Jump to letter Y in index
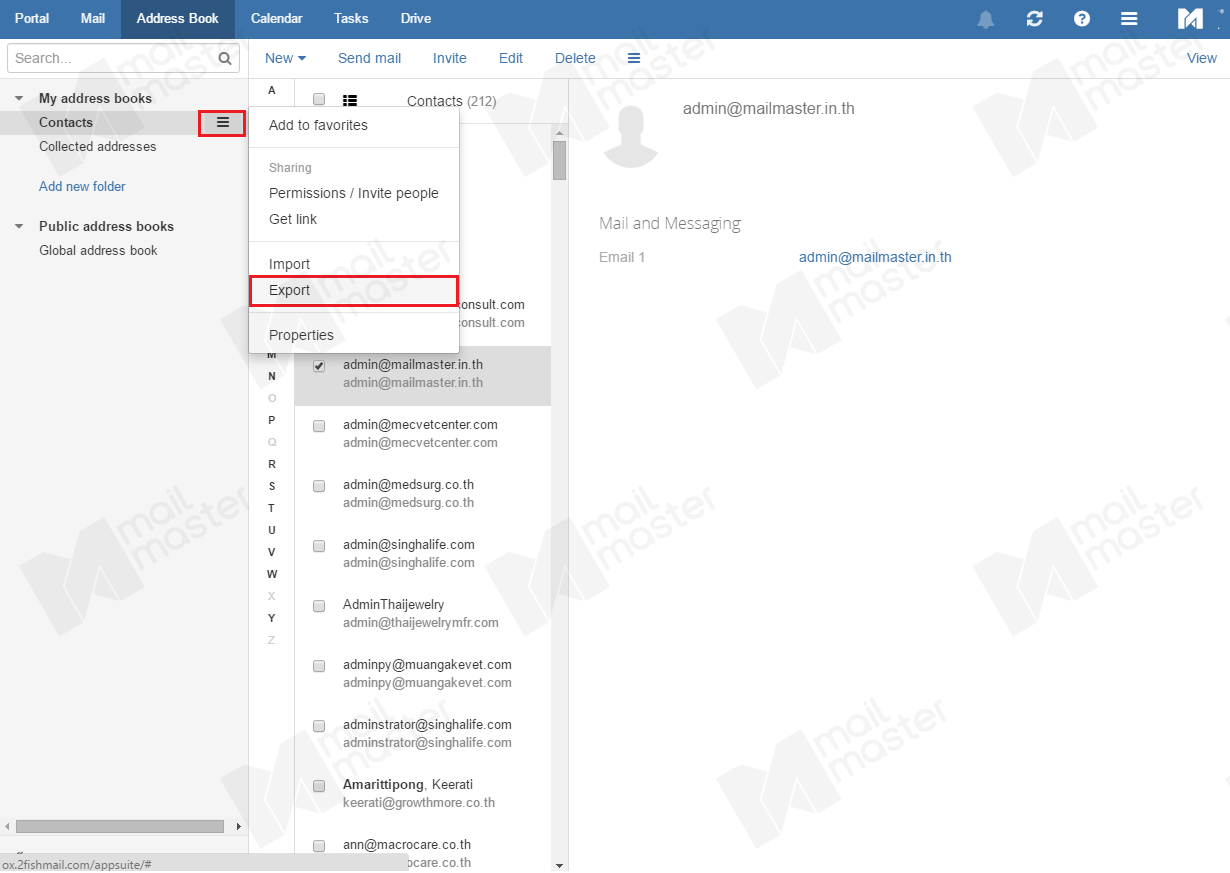 click(271, 618)
